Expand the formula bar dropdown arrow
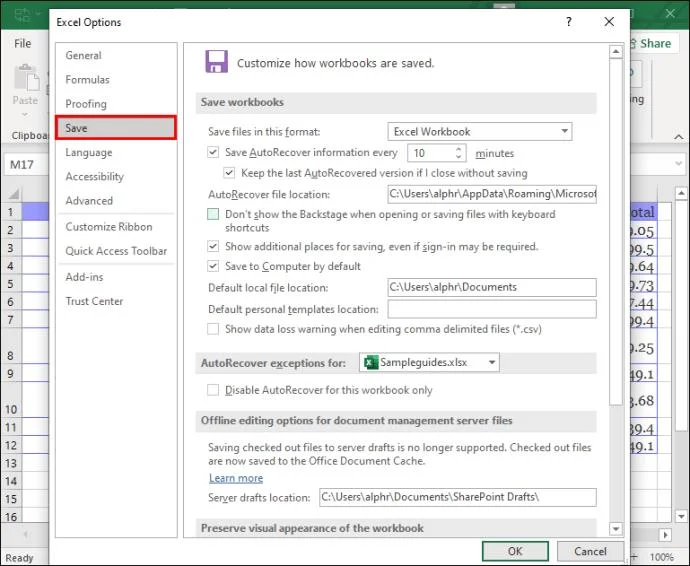690x566 pixels. click(x=678, y=164)
